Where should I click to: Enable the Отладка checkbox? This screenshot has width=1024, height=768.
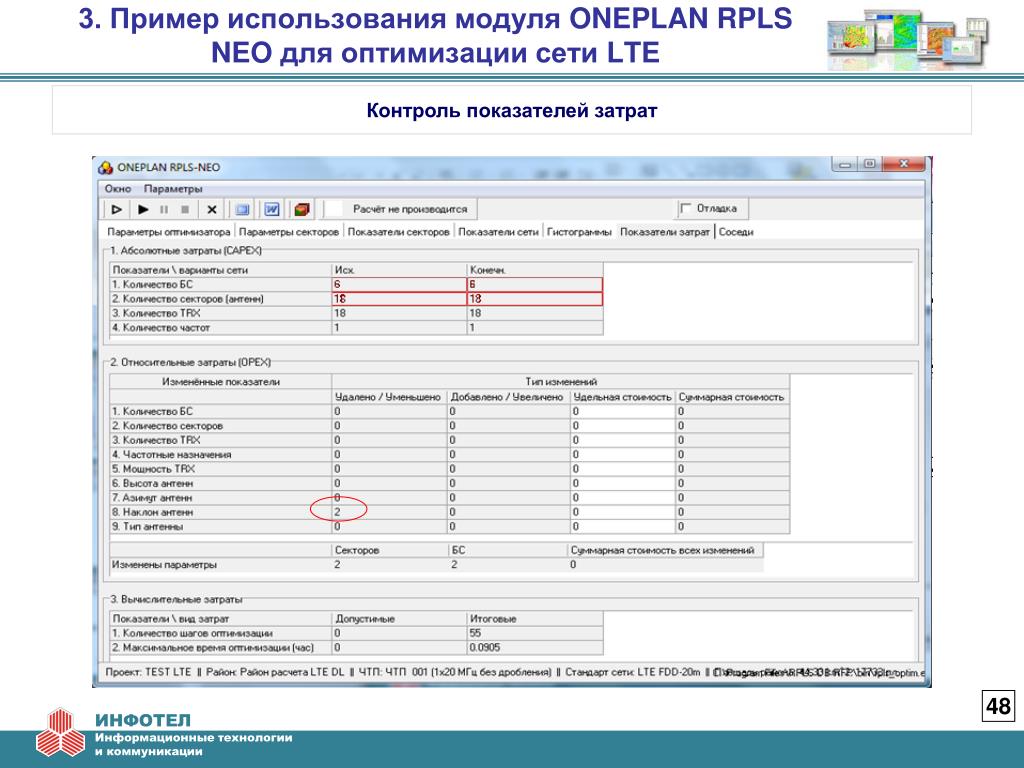tap(686, 208)
